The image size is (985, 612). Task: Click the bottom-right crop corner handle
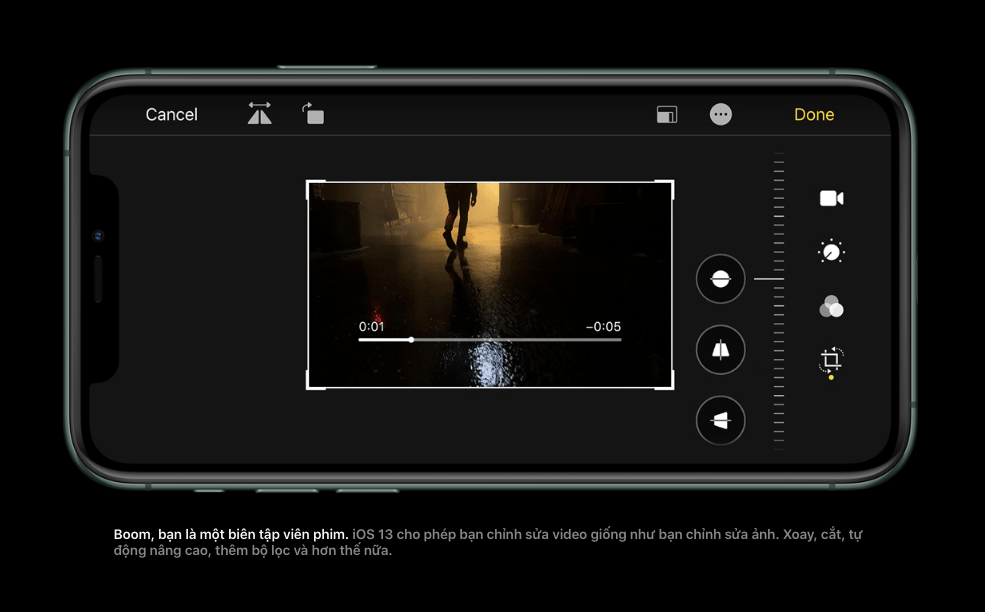(x=665, y=380)
